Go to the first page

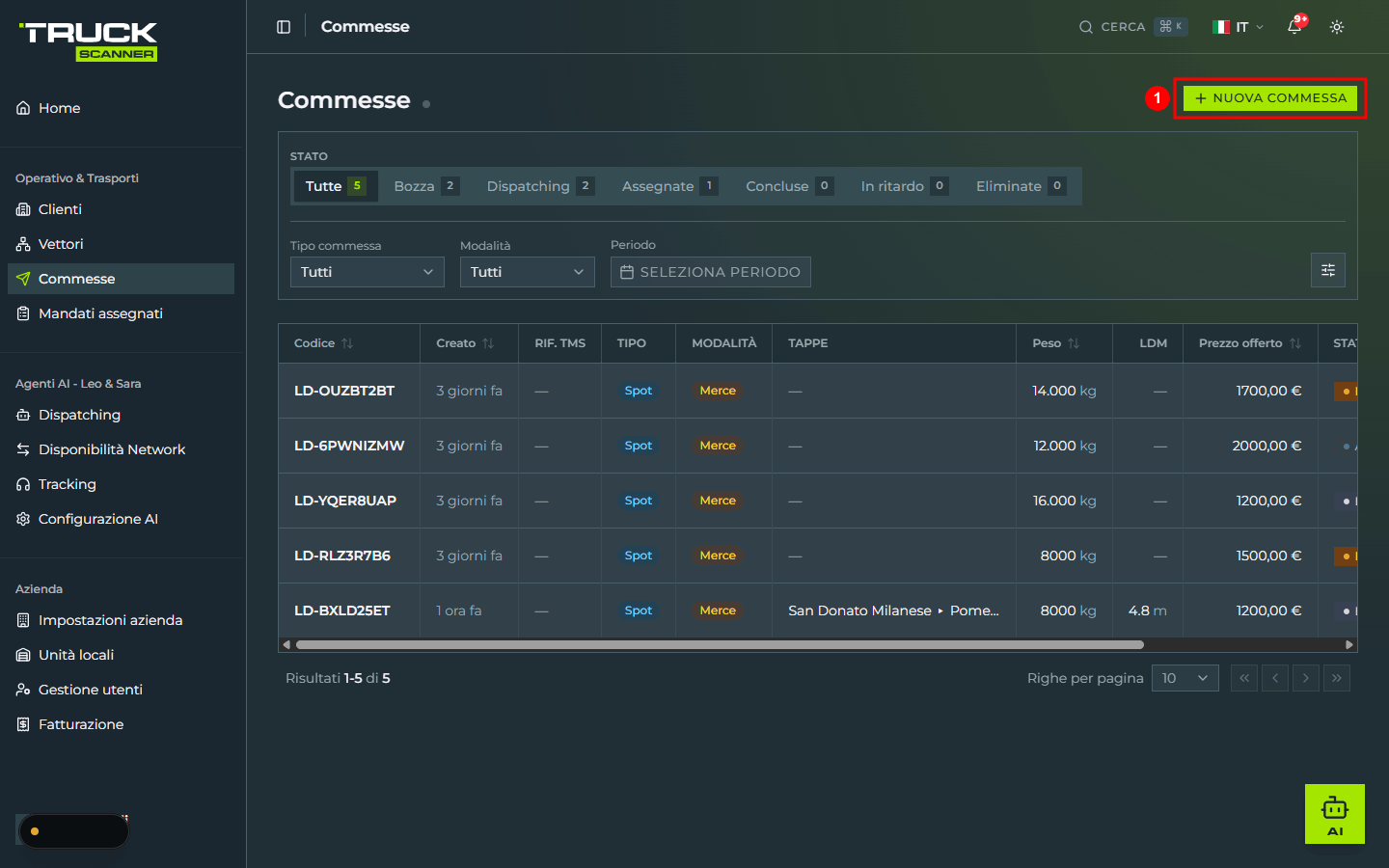pyautogui.click(x=1244, y=678)
